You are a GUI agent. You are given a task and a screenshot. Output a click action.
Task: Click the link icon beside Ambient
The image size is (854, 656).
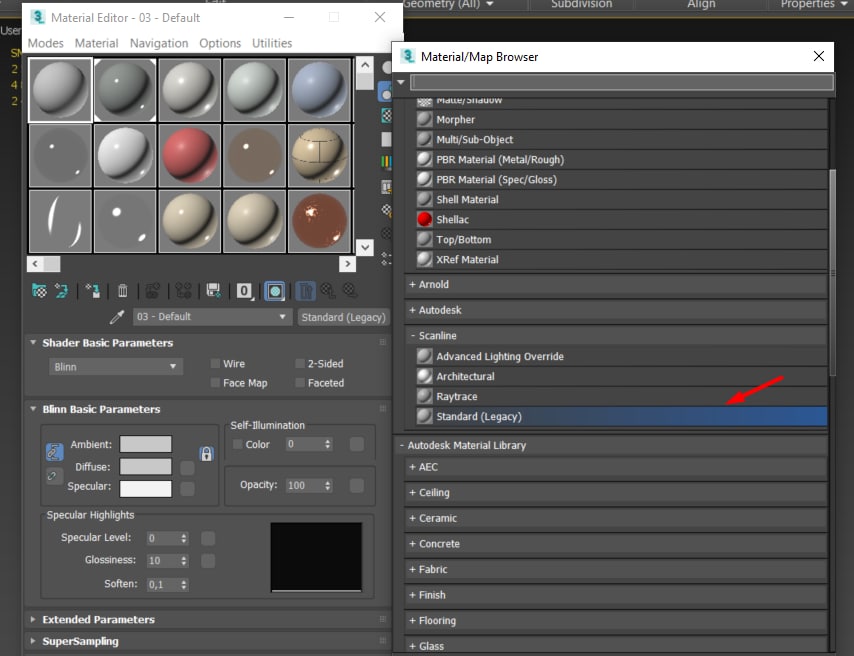pyautogui.click(x=54, y=452)
